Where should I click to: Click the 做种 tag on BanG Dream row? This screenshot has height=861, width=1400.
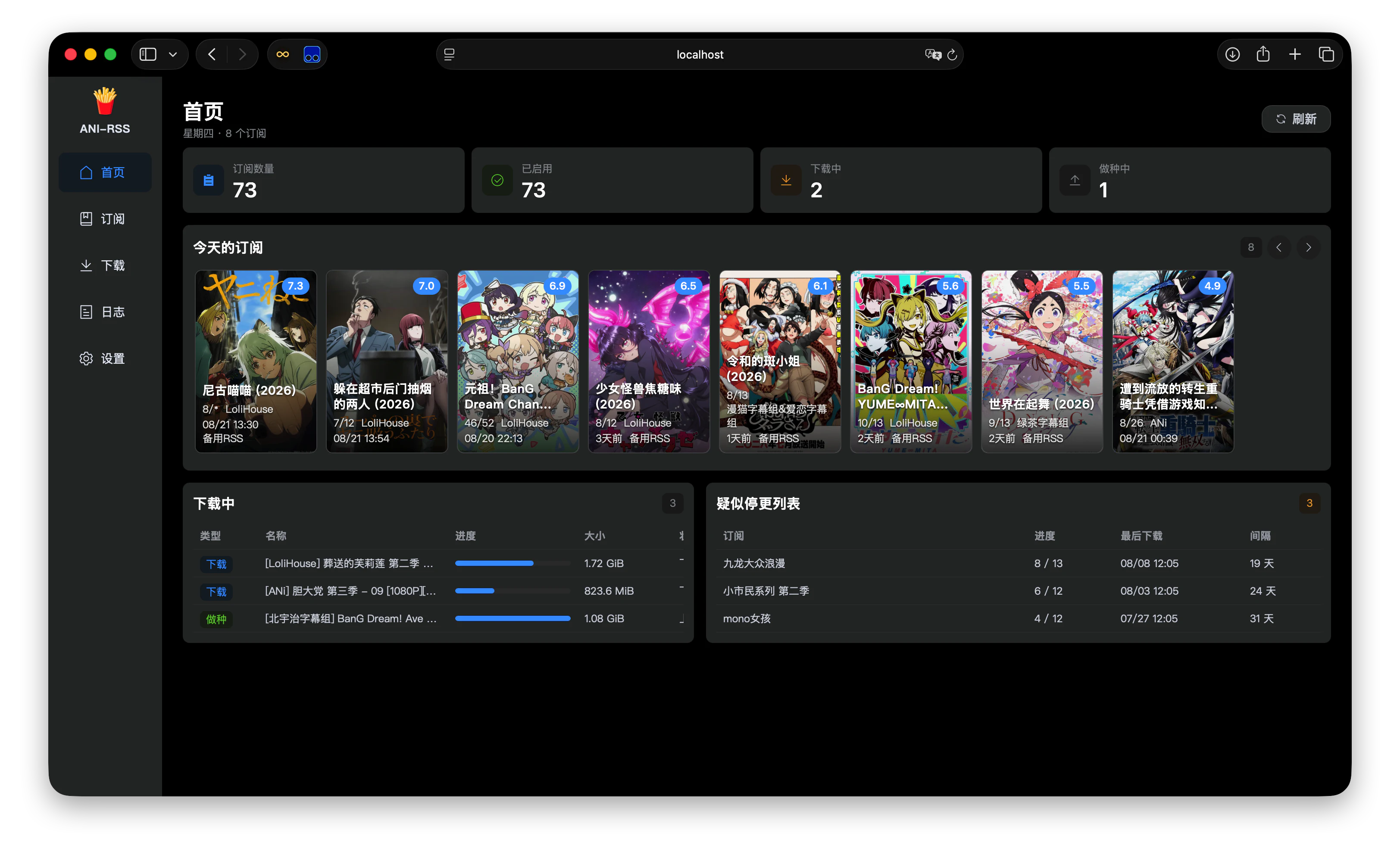(216, 620)
